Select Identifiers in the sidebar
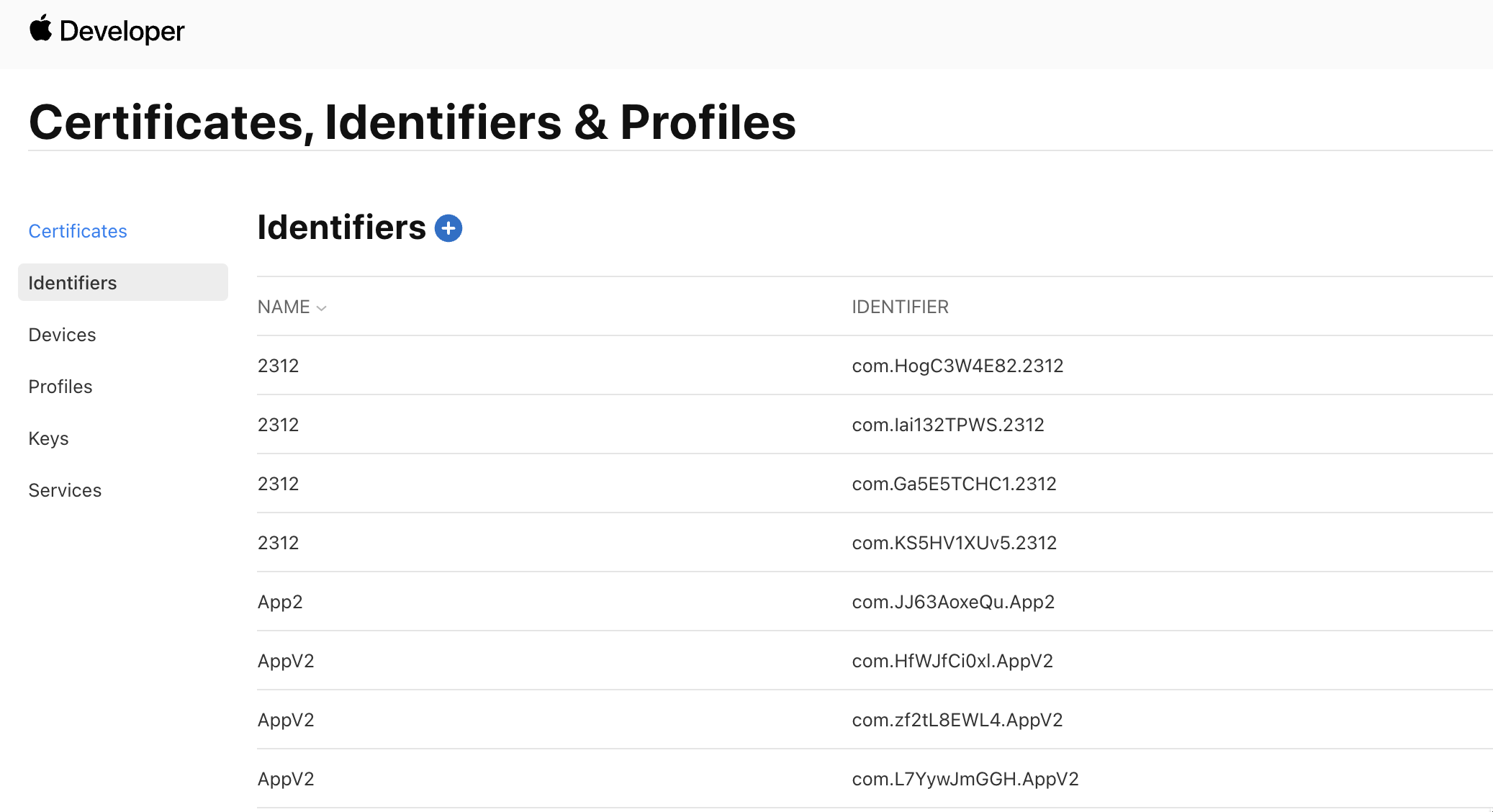Viewport: 1493px width, 812px height. pyautogui.click(x=123, y=282)
